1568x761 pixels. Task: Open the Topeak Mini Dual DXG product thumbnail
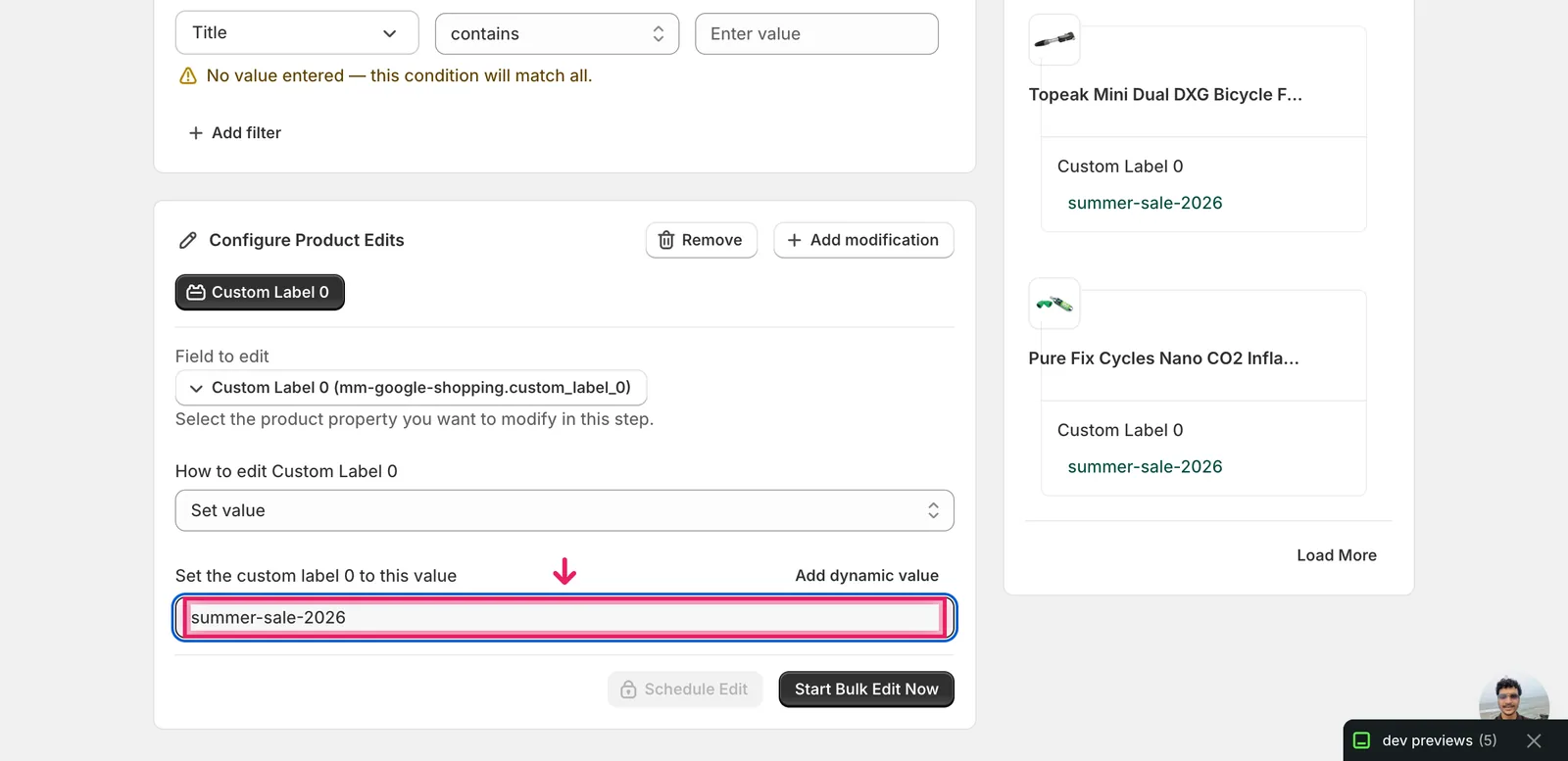[1054, 40]
